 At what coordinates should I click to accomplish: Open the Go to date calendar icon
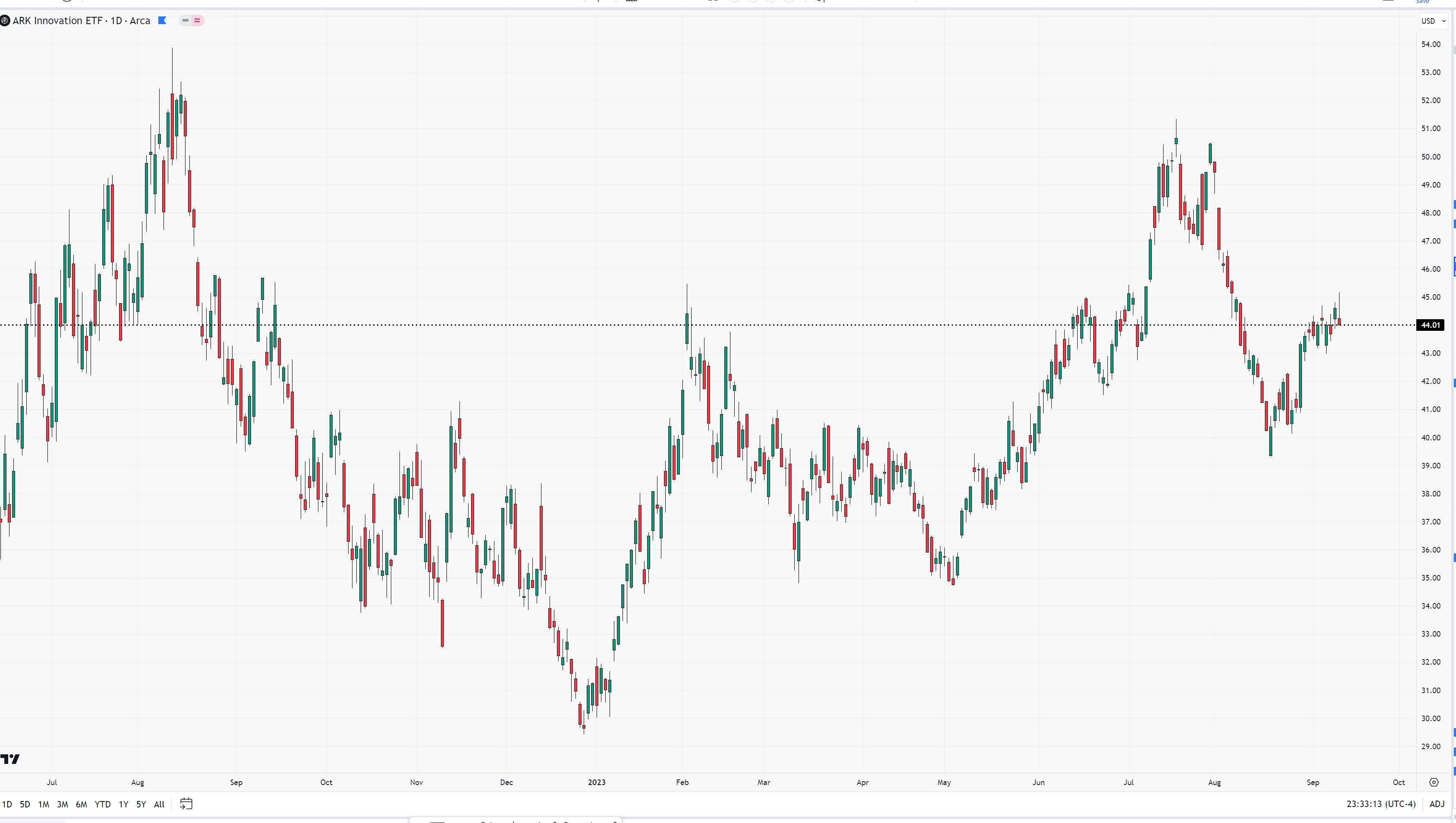(186, 804)
